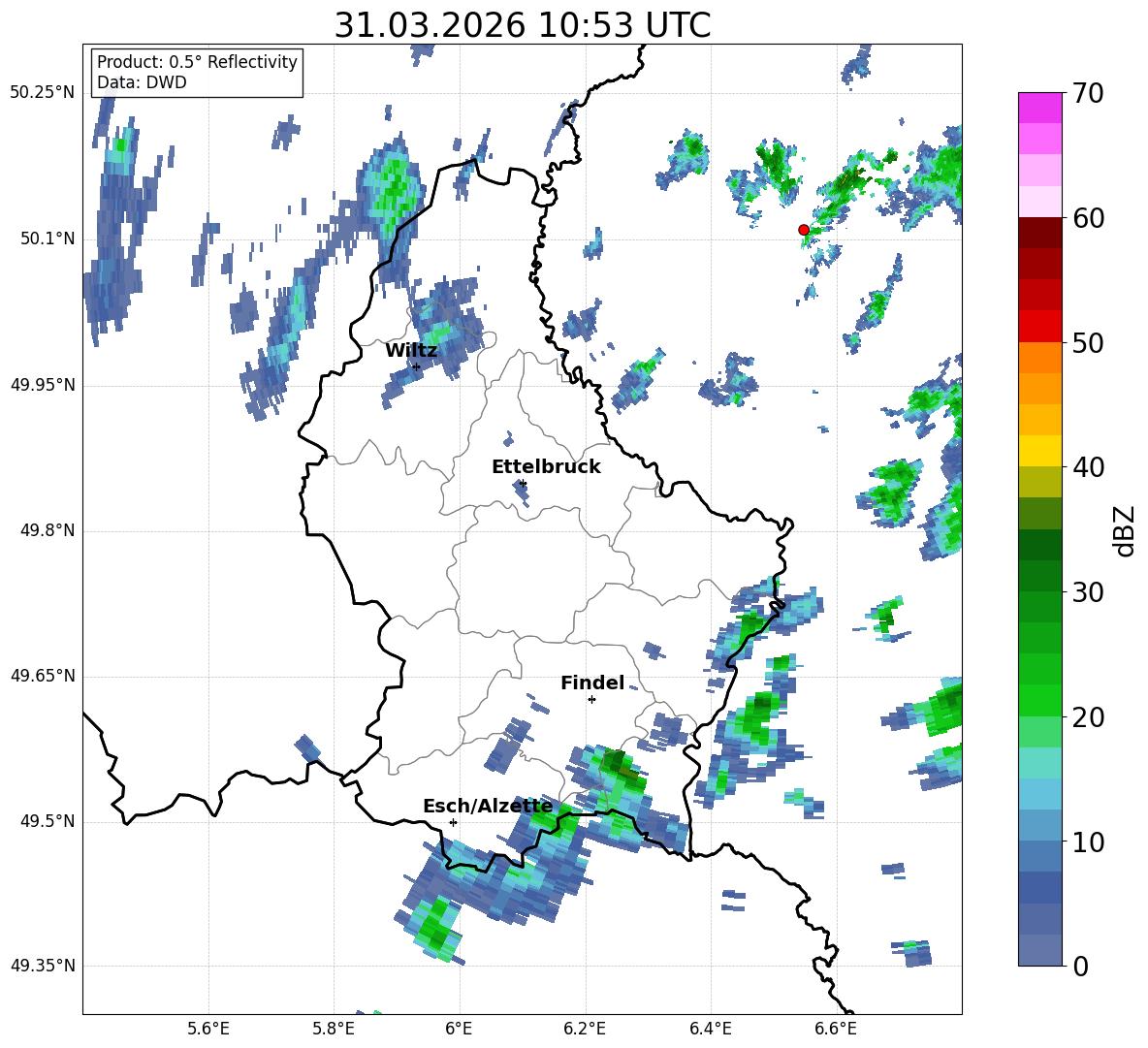Screen dimensions: 1148x1048
Task: Select the Ettelbruck city label
Action: coord(545,467)
